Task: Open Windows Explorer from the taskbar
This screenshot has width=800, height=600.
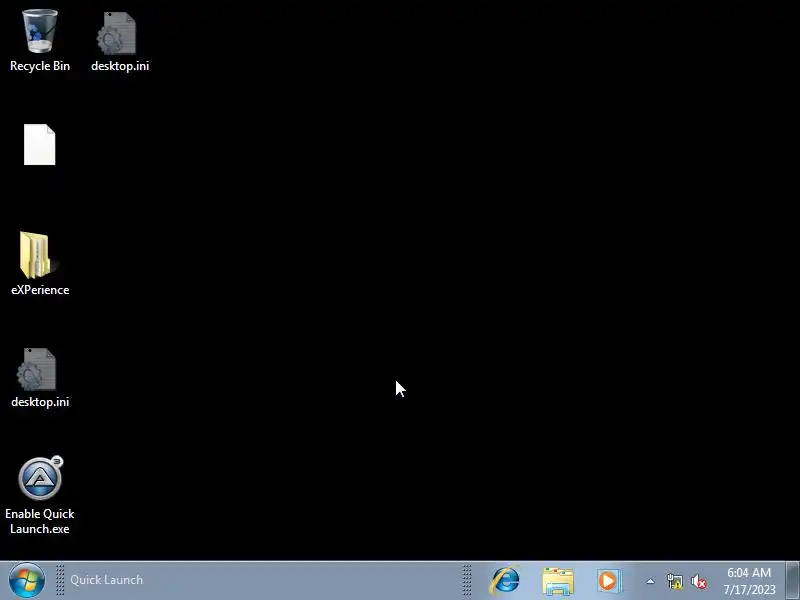Action: coord(558,581)
